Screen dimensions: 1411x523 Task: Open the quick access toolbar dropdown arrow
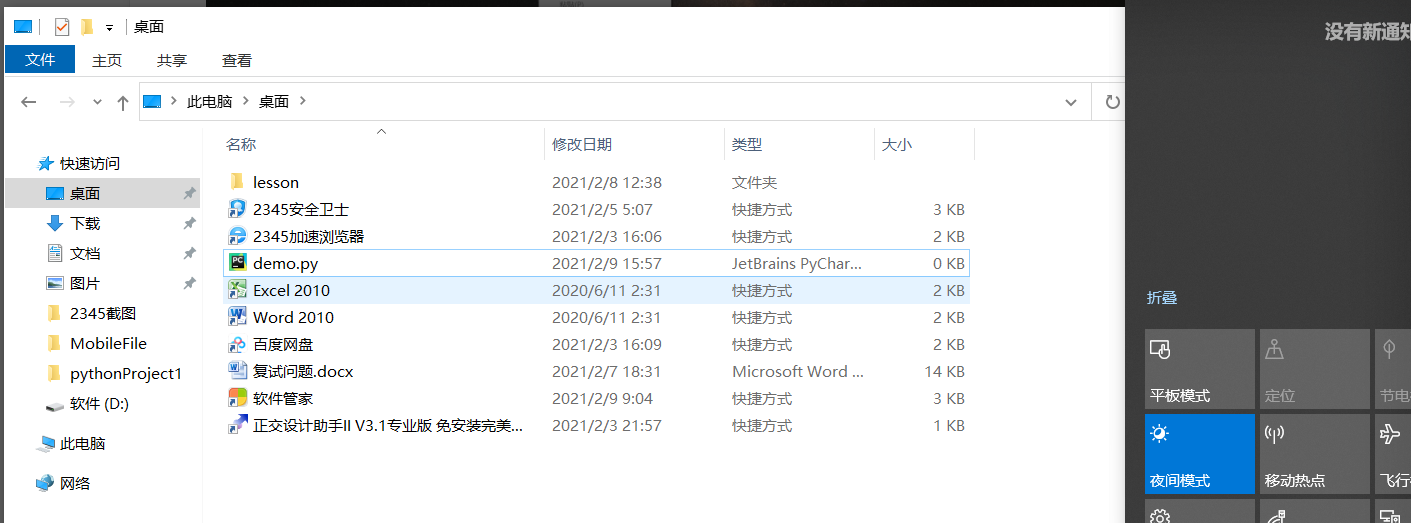(109, 28)
